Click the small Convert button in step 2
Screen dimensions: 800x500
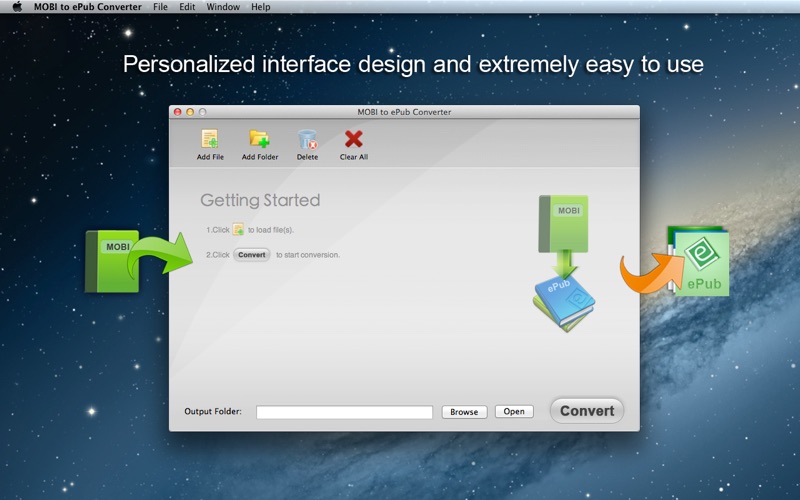252,255
